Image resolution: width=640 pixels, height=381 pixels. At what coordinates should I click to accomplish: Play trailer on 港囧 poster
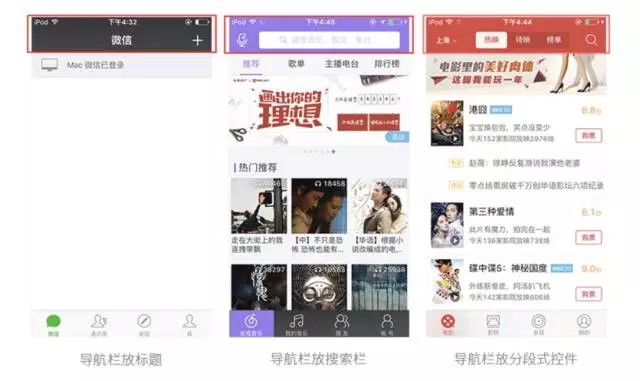pyautogui.click(x=454, y=139)
